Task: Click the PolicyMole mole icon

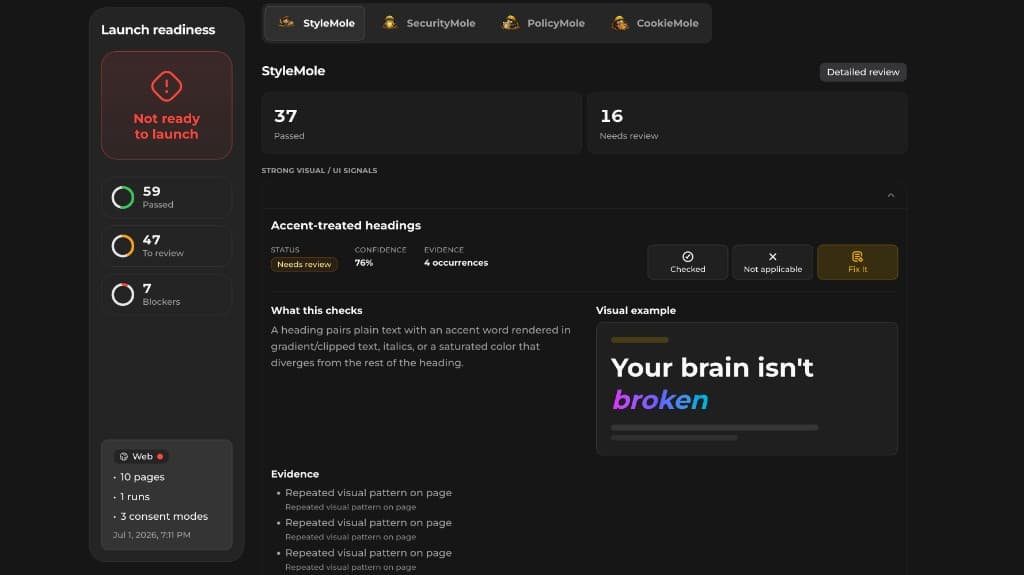Action: tap(510, 23)
